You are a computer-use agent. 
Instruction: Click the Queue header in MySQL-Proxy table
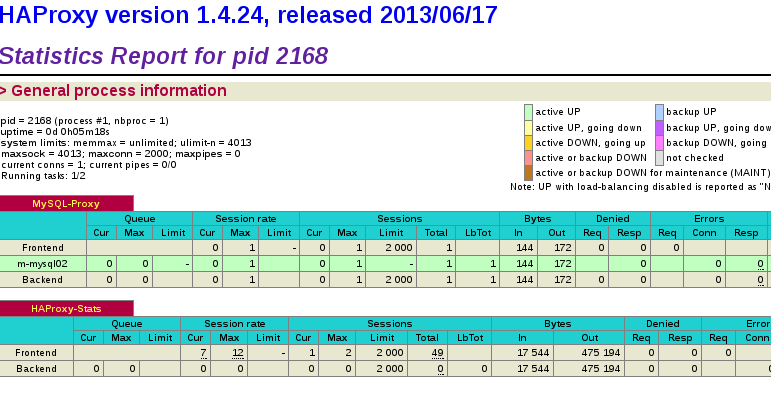140,219
